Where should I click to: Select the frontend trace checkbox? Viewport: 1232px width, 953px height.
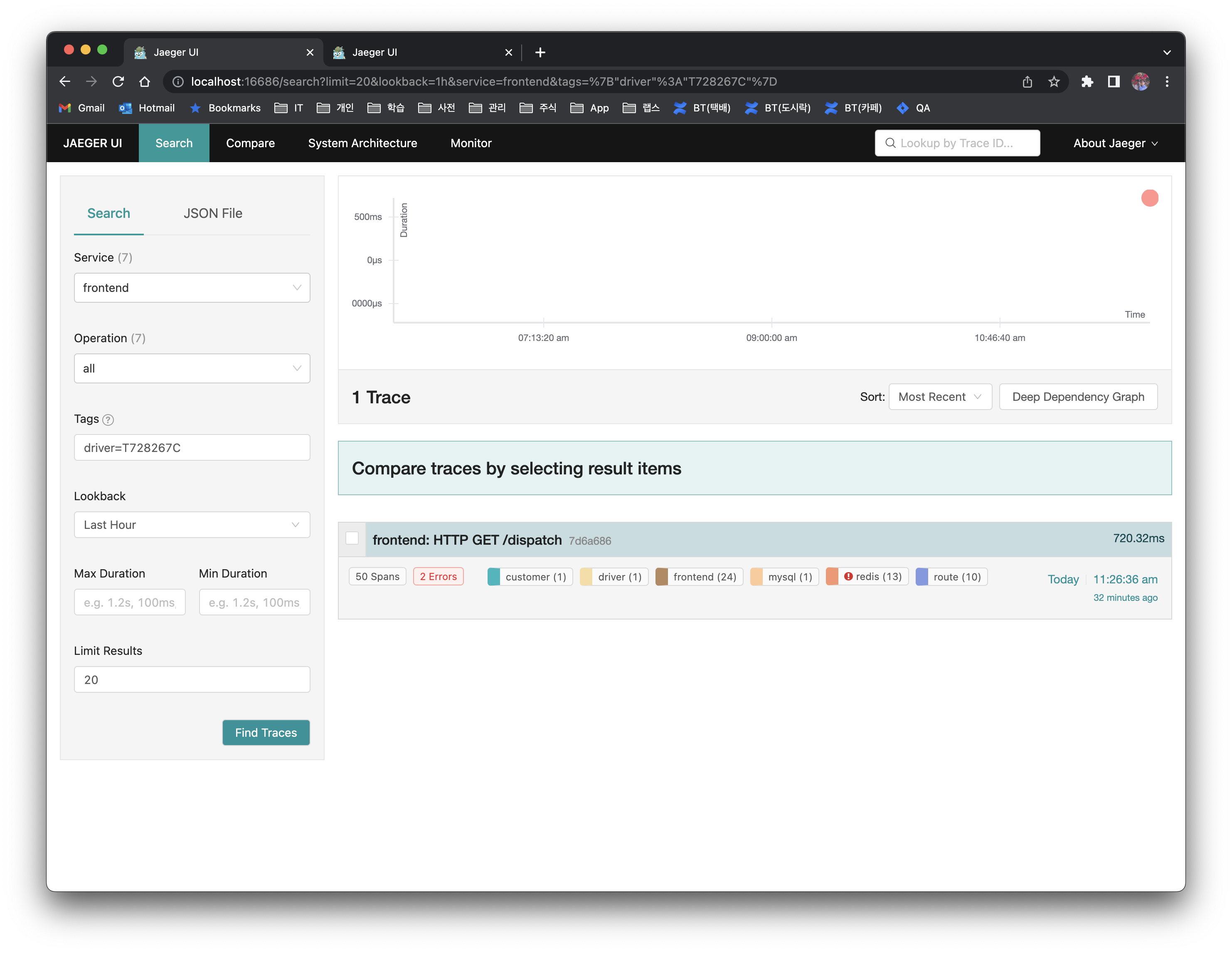pyautogui.click(x=352, y=538)
